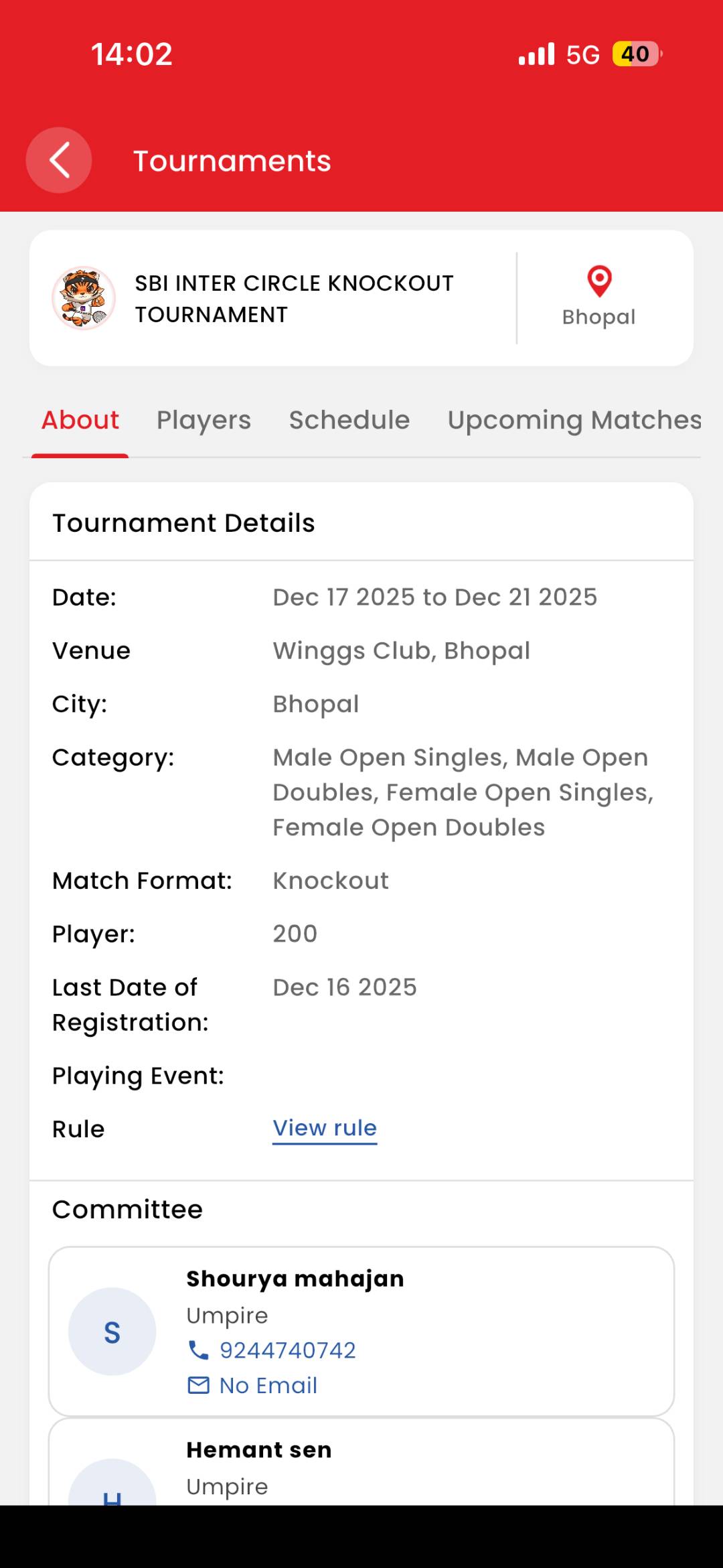Screen dimensions: 723x1568
Task: Tap the phone icon for Shourya mahajan
Action: 198,1350
